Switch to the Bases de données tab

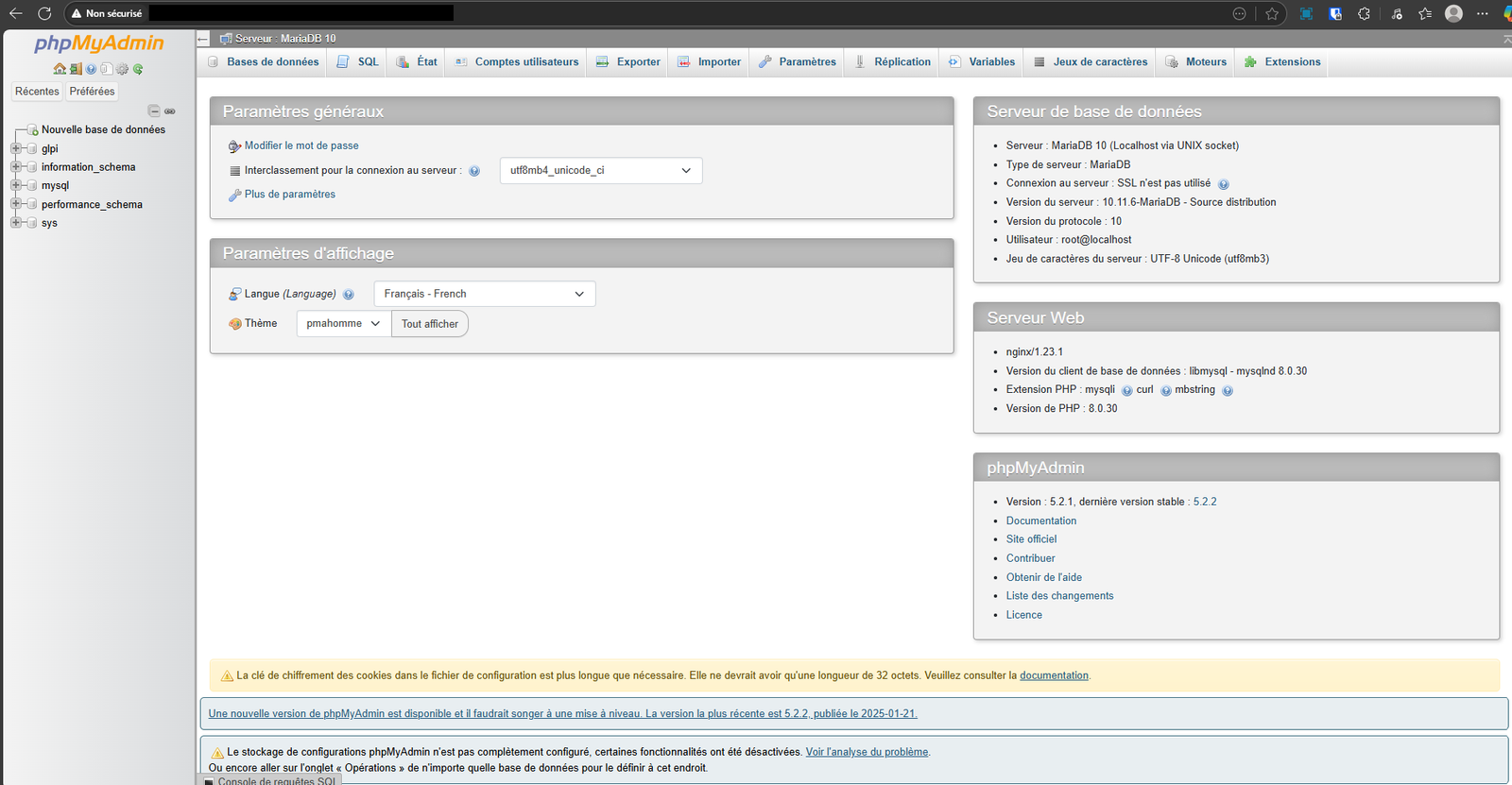tap(264, 62)
